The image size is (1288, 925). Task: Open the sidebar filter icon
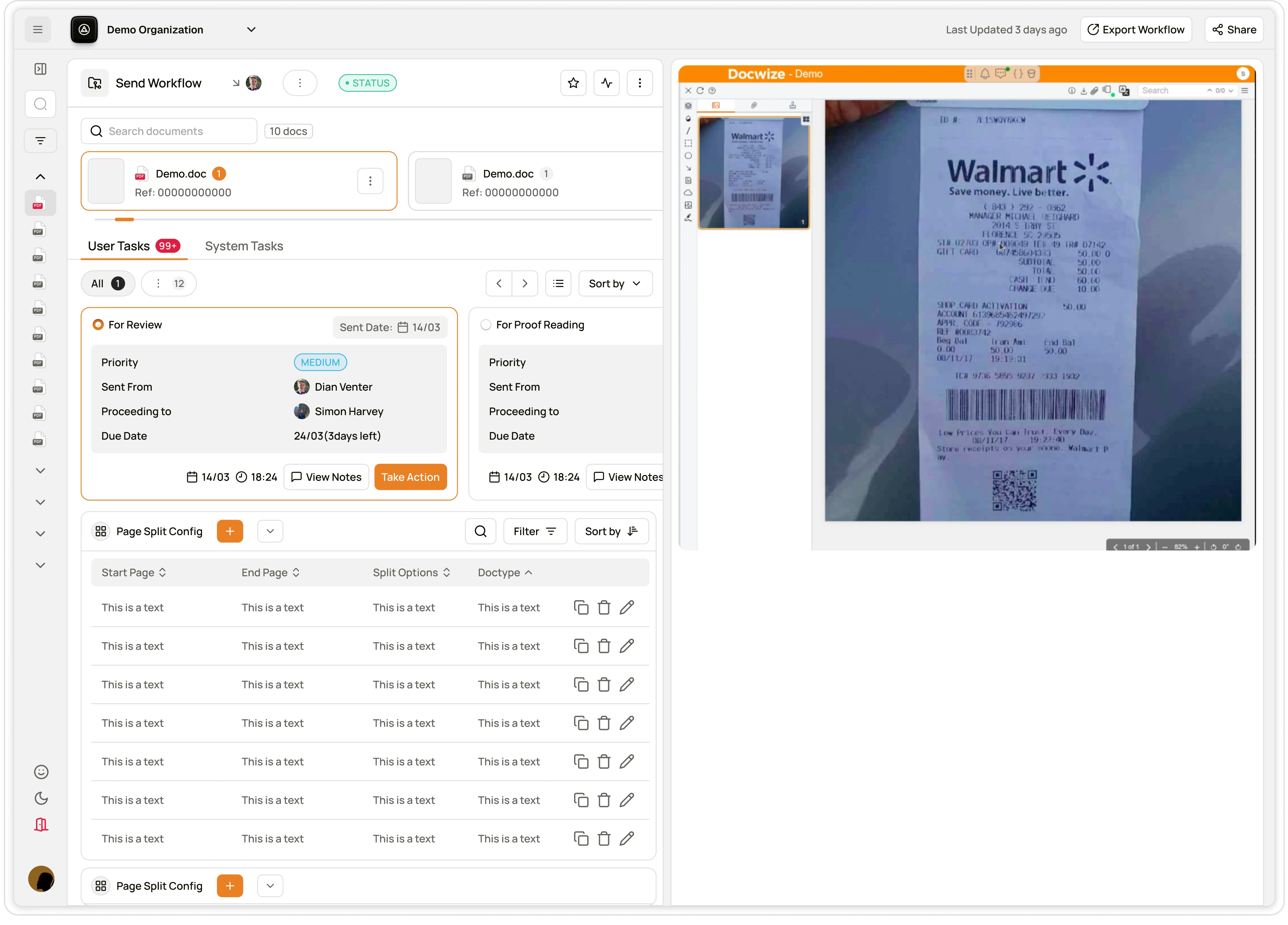point(40,140)
